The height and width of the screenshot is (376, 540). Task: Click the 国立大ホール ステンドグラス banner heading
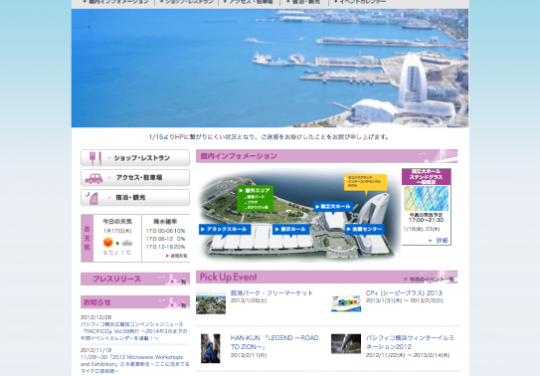426,177
